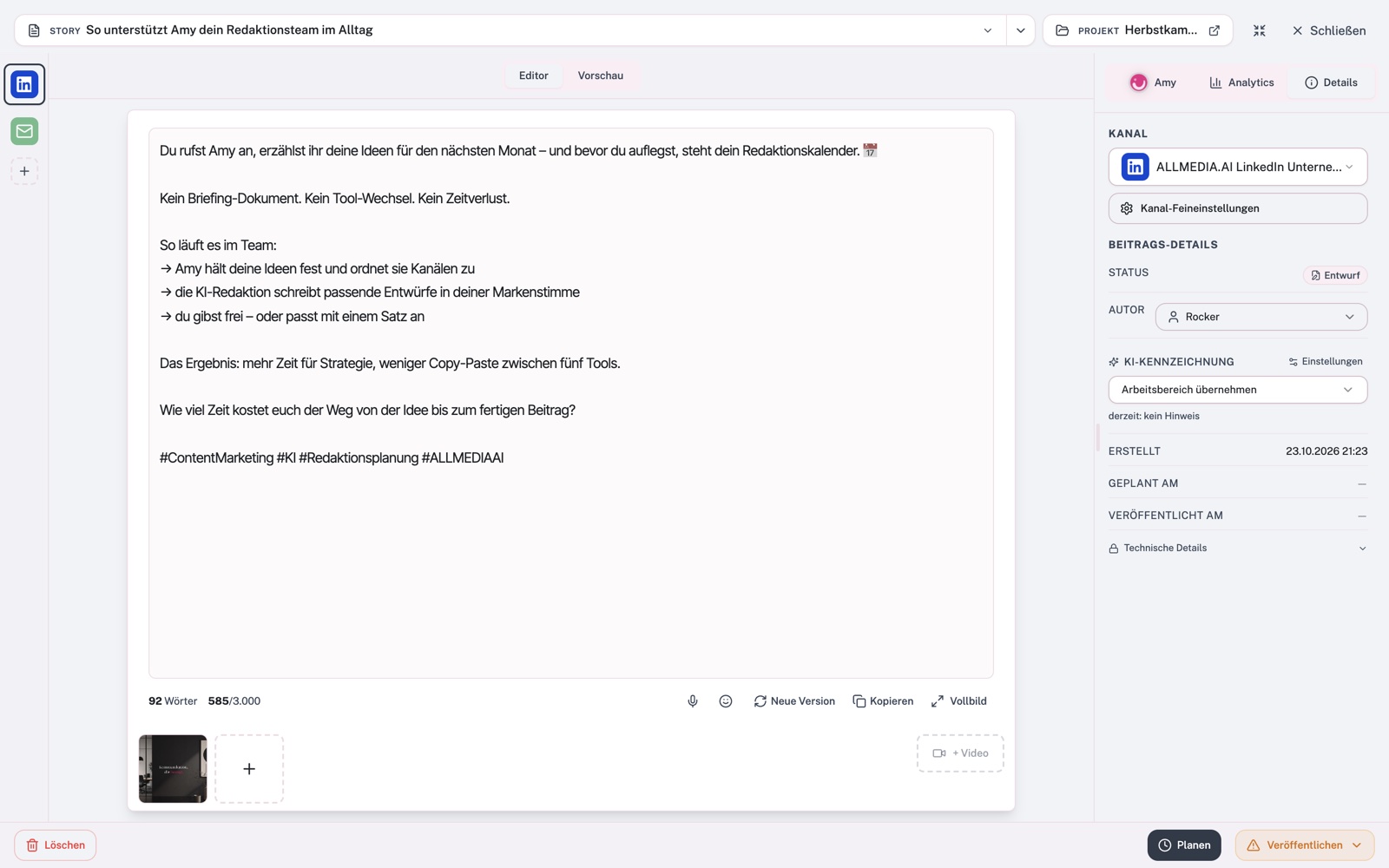Click Schließen to close the editor
The width and height of the screenshot is (1389, 868).
pyautogui.click(x=1328, y=30)
